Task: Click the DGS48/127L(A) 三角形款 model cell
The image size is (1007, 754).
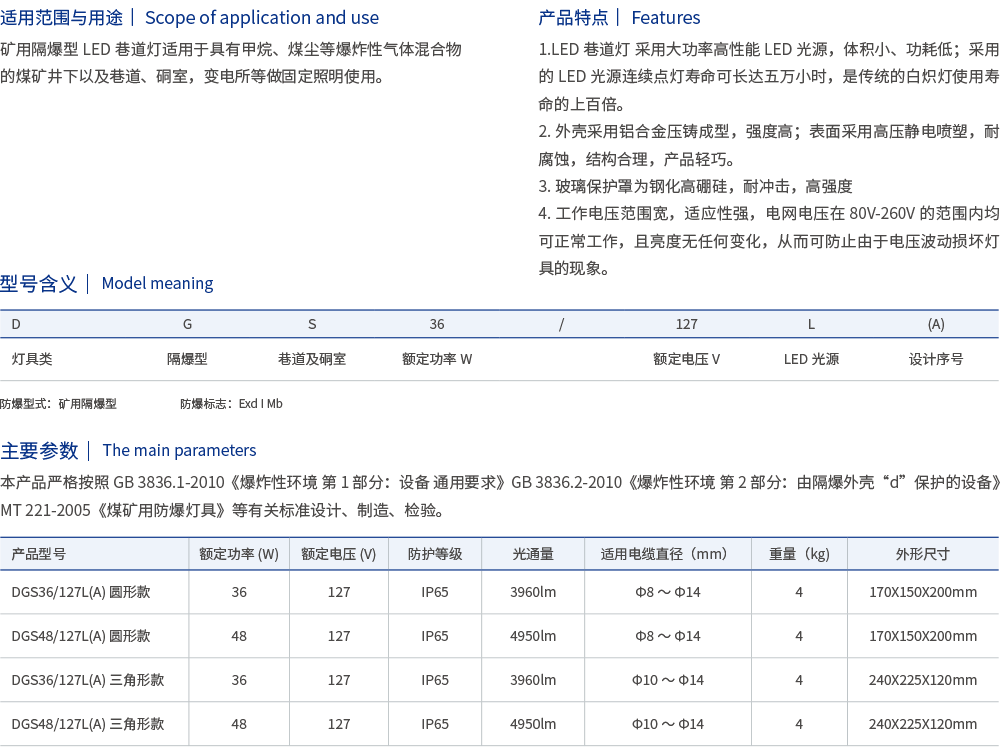Action: tap(87, 724)
